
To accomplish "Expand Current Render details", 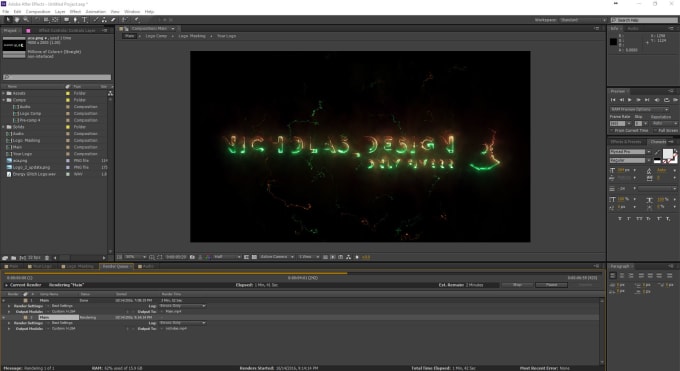I will (x=6, y=285).
